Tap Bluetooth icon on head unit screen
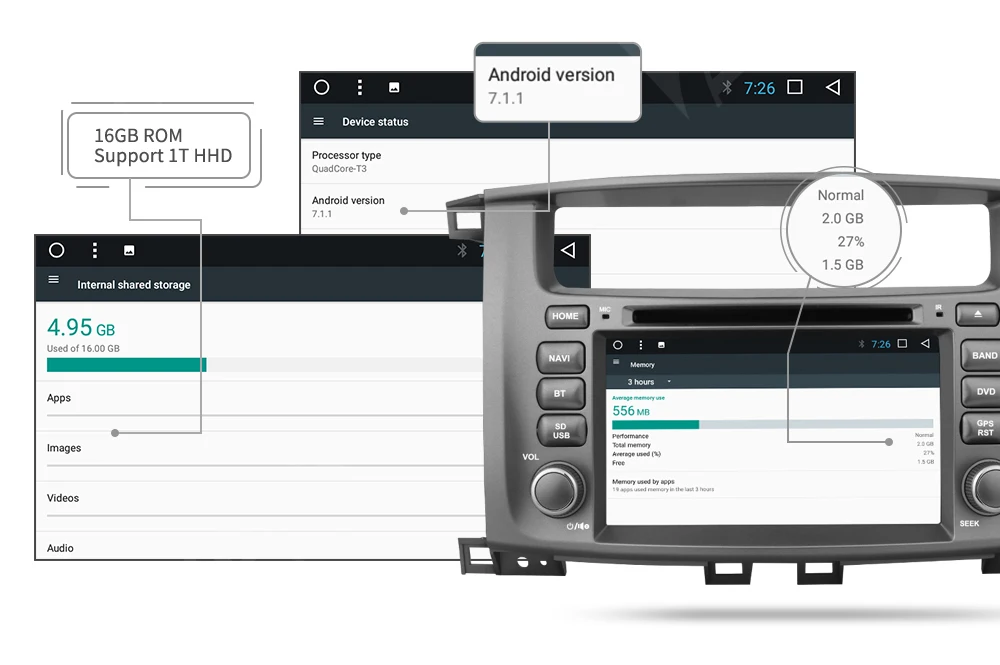This screenshot has height=665, width=1000. click(861, 344)
